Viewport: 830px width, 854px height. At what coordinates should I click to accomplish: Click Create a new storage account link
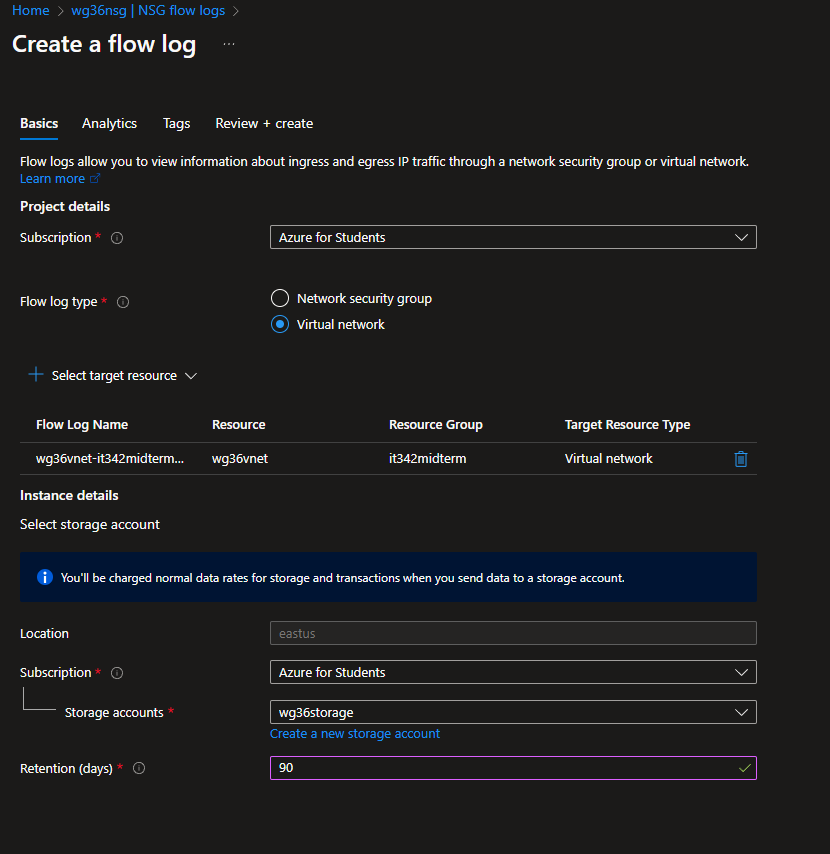(355, 733)
